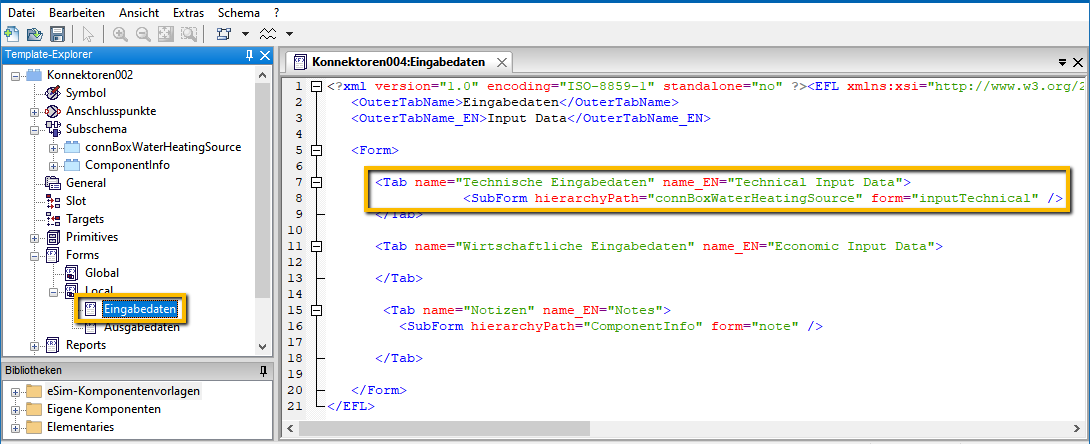Close the Template-Explorer panel
1090x444 pixels.
264,55
